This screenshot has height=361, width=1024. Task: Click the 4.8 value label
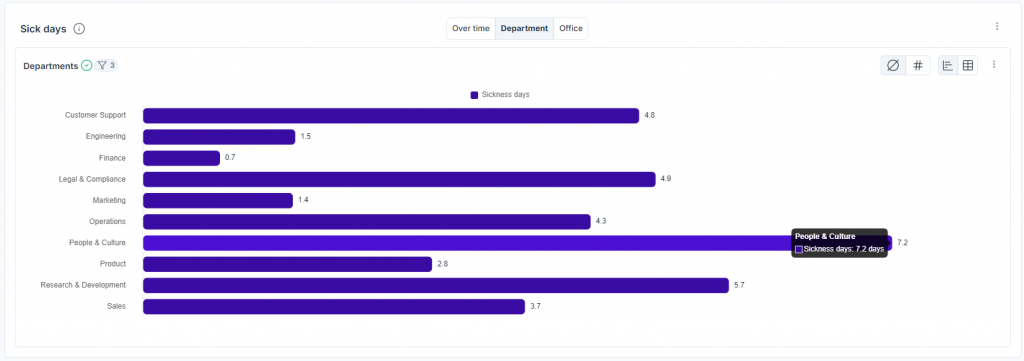(650, 116)
